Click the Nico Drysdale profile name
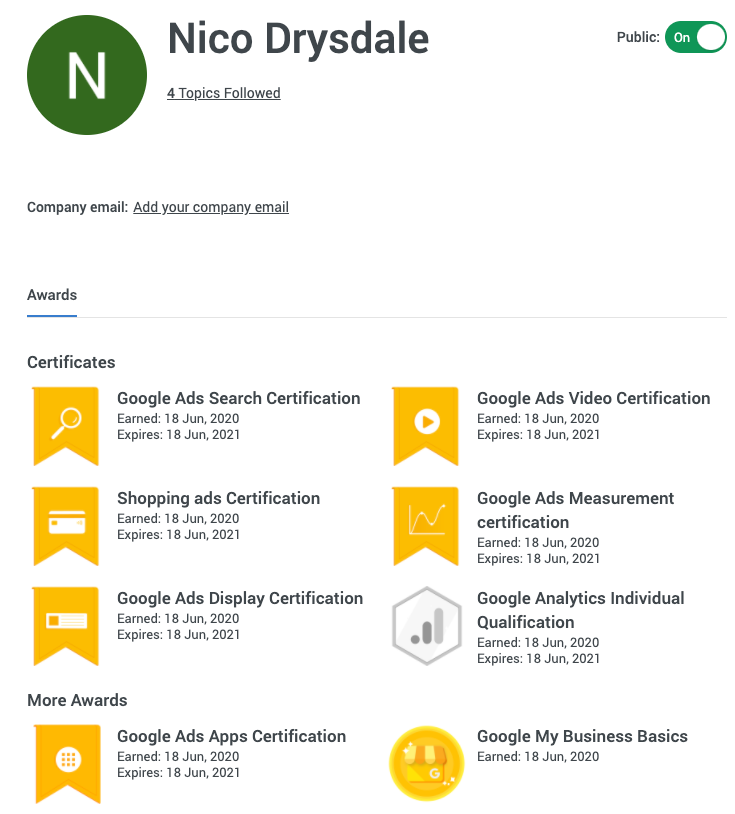This screenshot has height=814, width=735. point(298,39)
